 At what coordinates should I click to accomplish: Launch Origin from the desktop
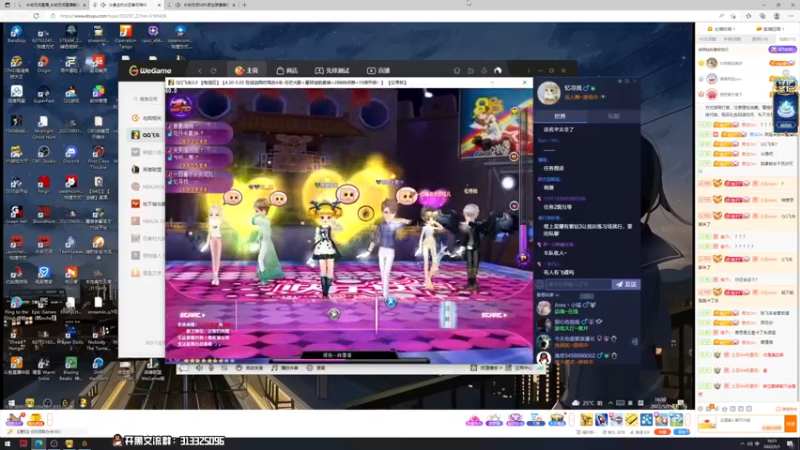coord(44,65)
